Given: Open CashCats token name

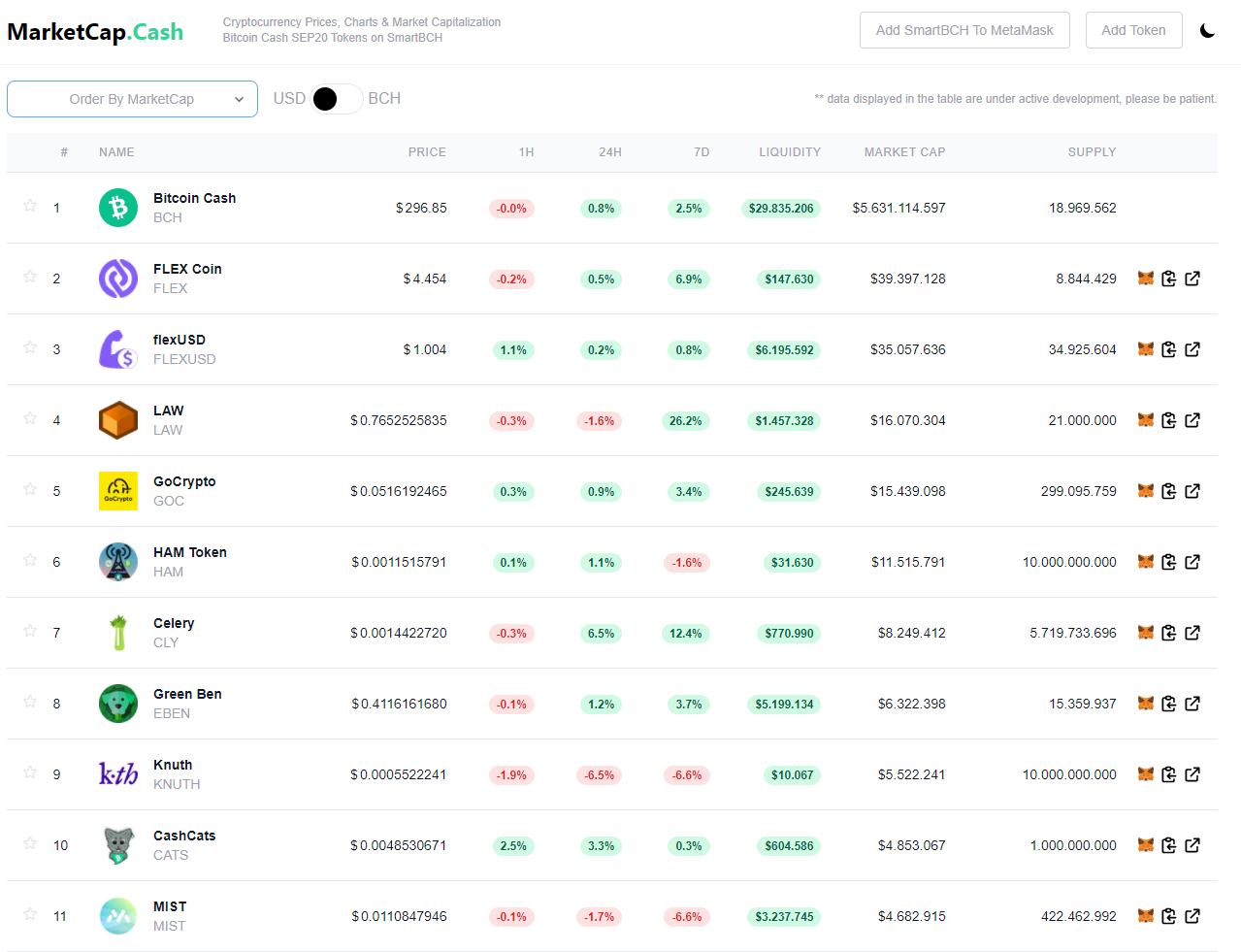Looking at the screenshot, I should tap(184, 836).
